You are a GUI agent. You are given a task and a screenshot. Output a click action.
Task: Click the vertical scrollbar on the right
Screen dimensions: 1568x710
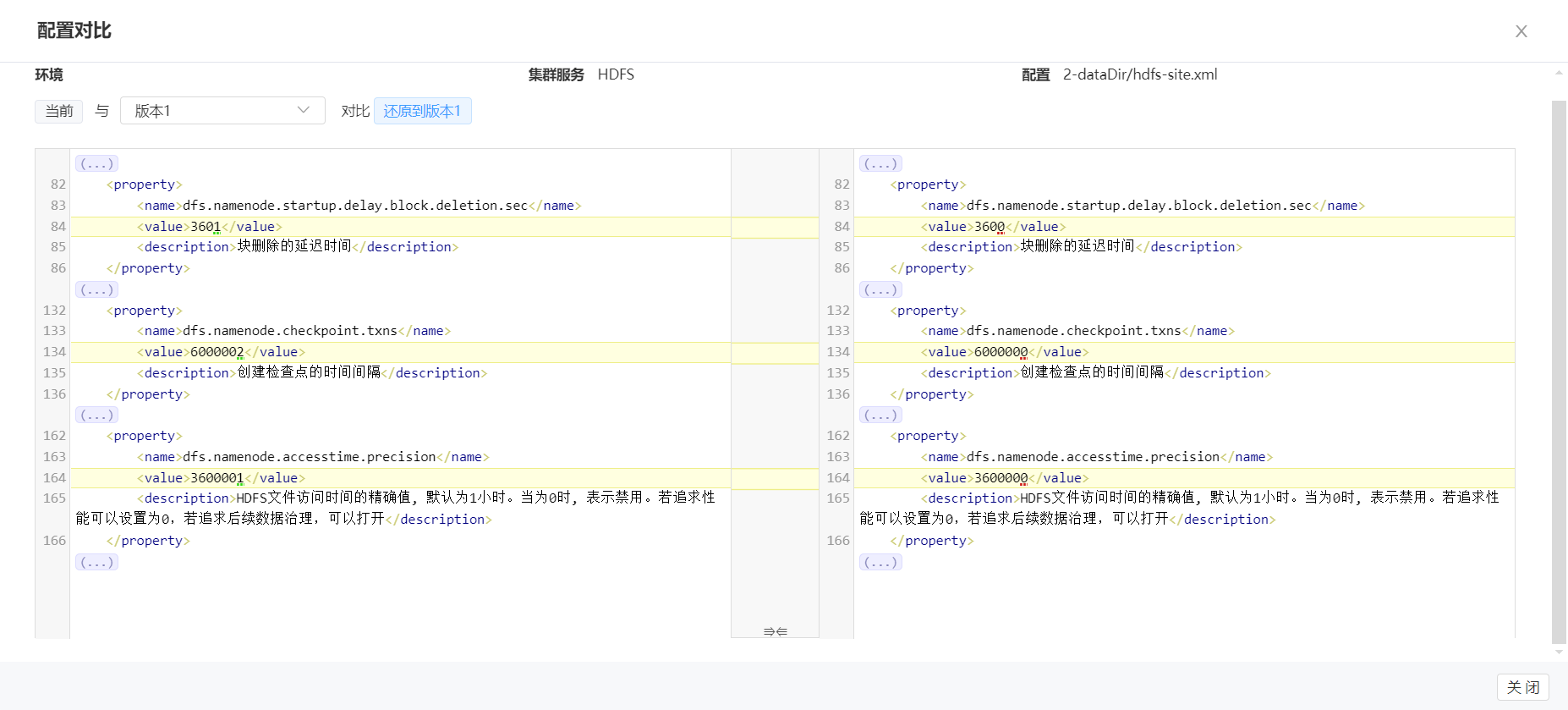1559,372
